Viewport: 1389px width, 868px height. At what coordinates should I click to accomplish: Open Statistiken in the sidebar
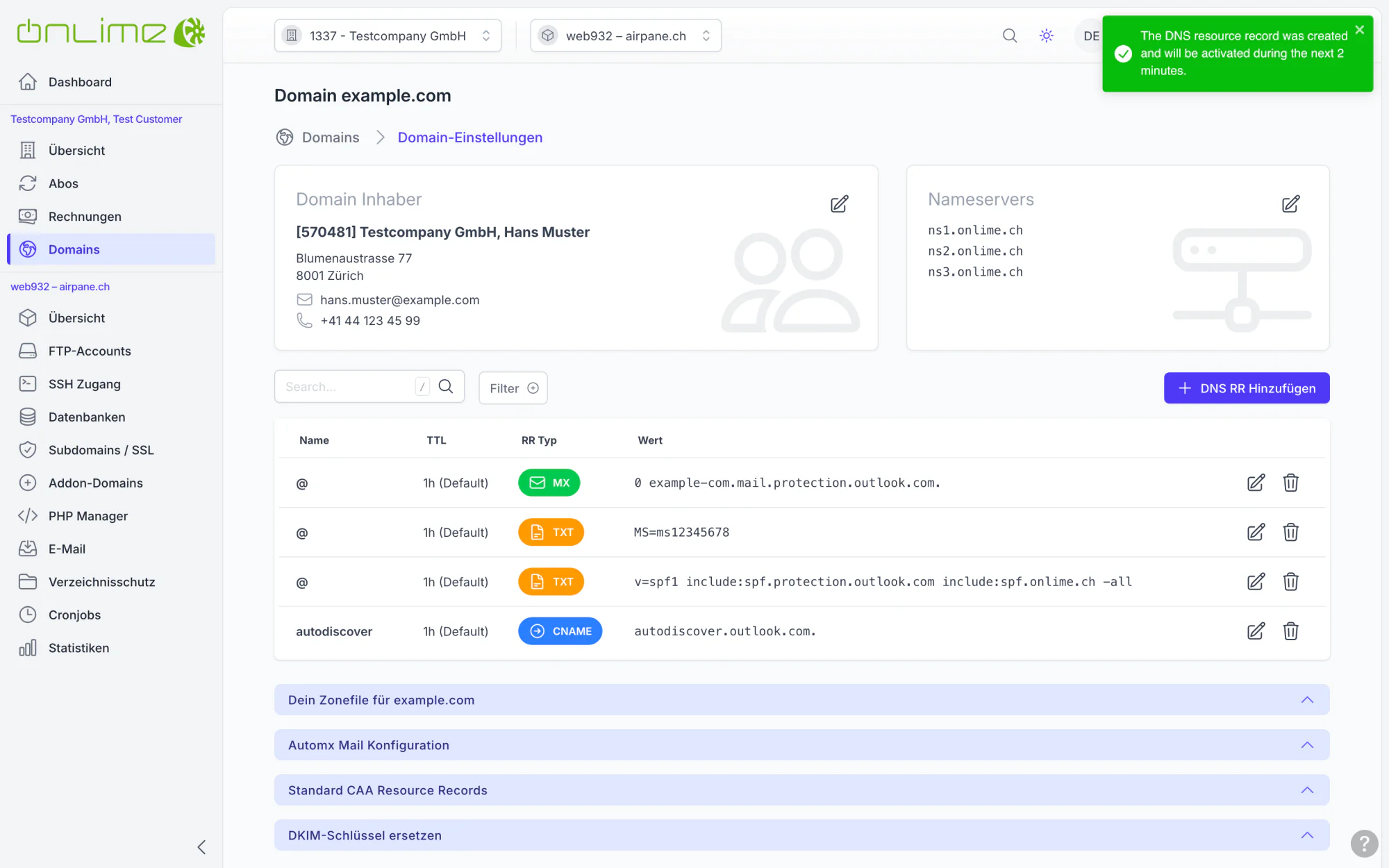[x=111, y=648]
